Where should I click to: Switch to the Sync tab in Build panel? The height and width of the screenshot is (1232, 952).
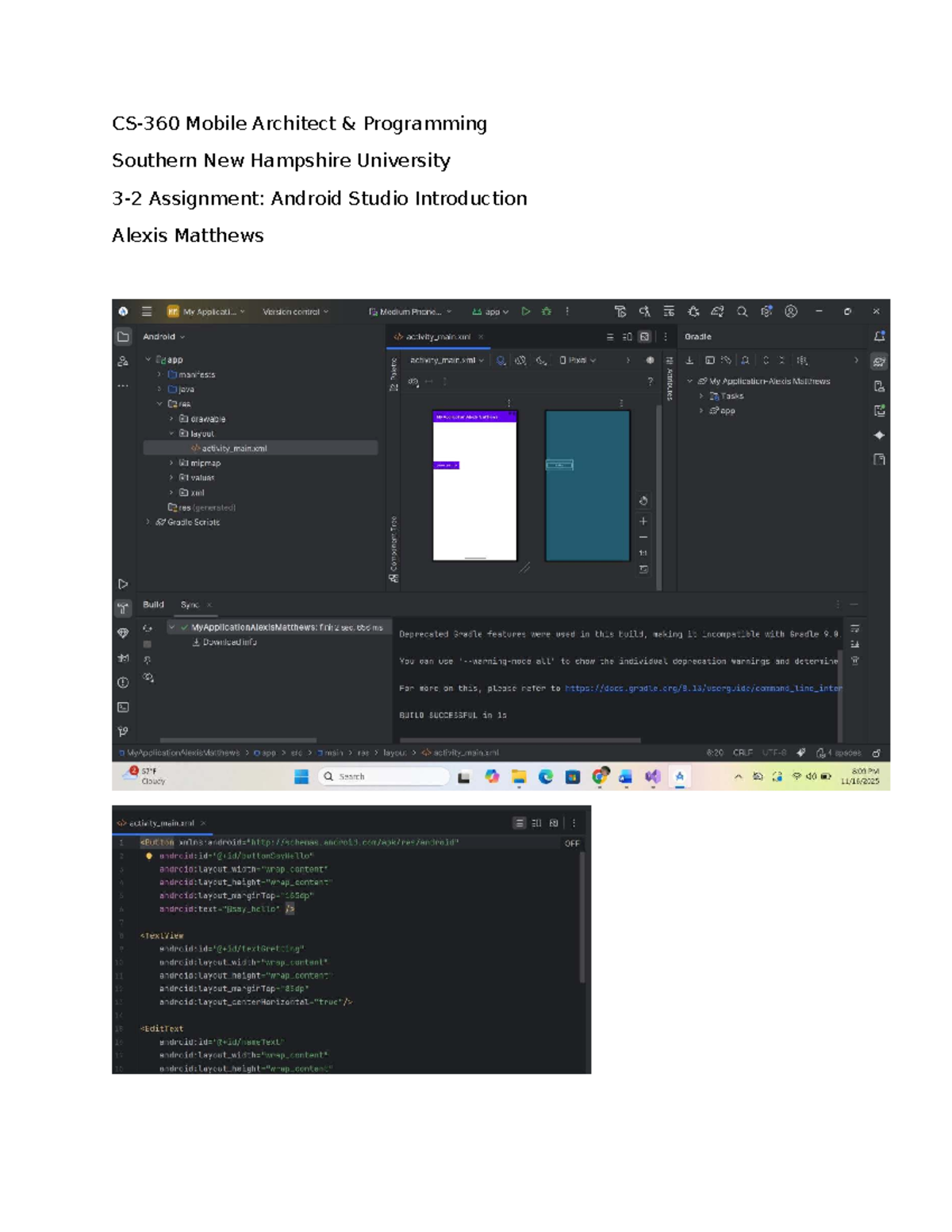pyautogui.click(x=190, y=604)
